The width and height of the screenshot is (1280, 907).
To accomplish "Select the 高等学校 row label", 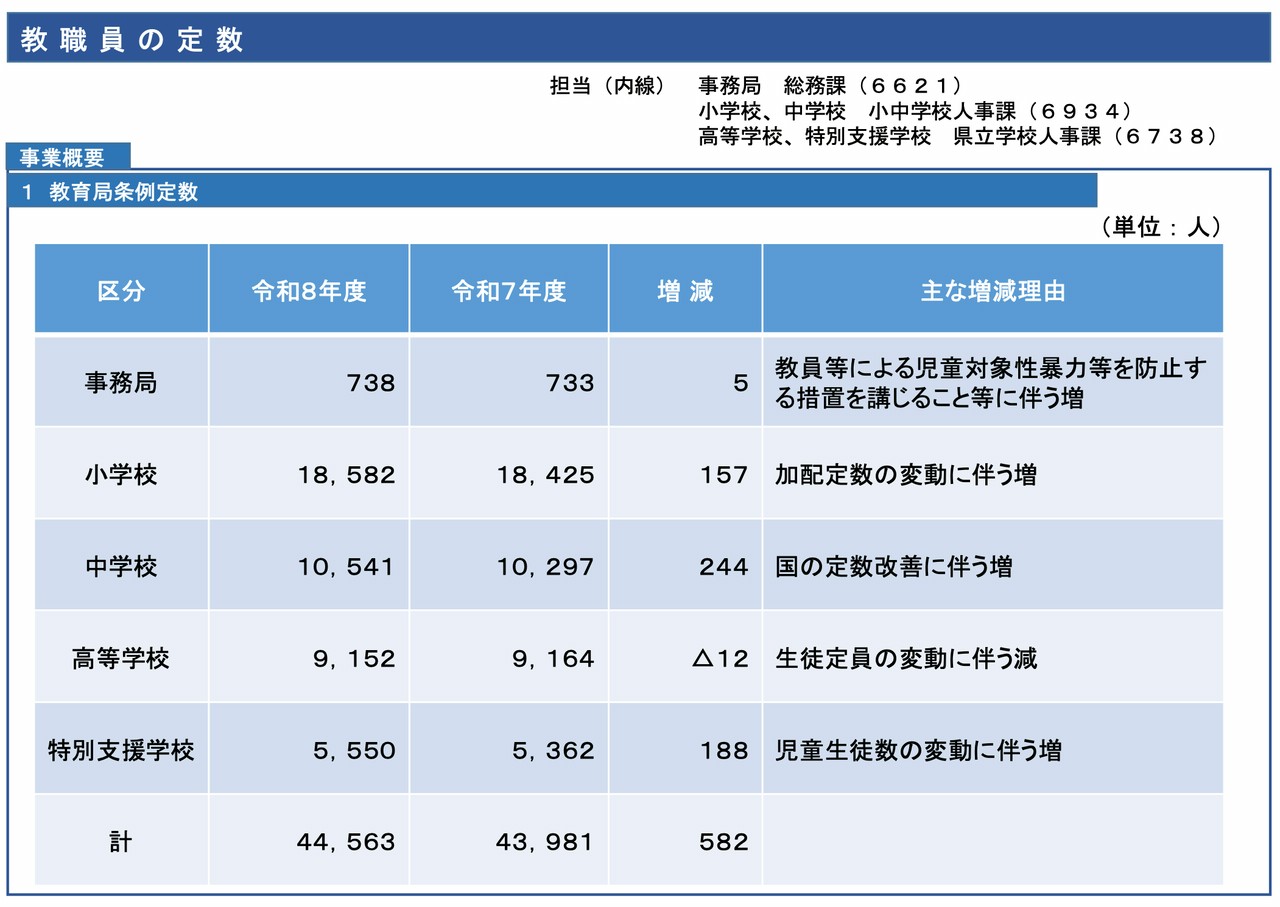I will [x=121, y=659].
